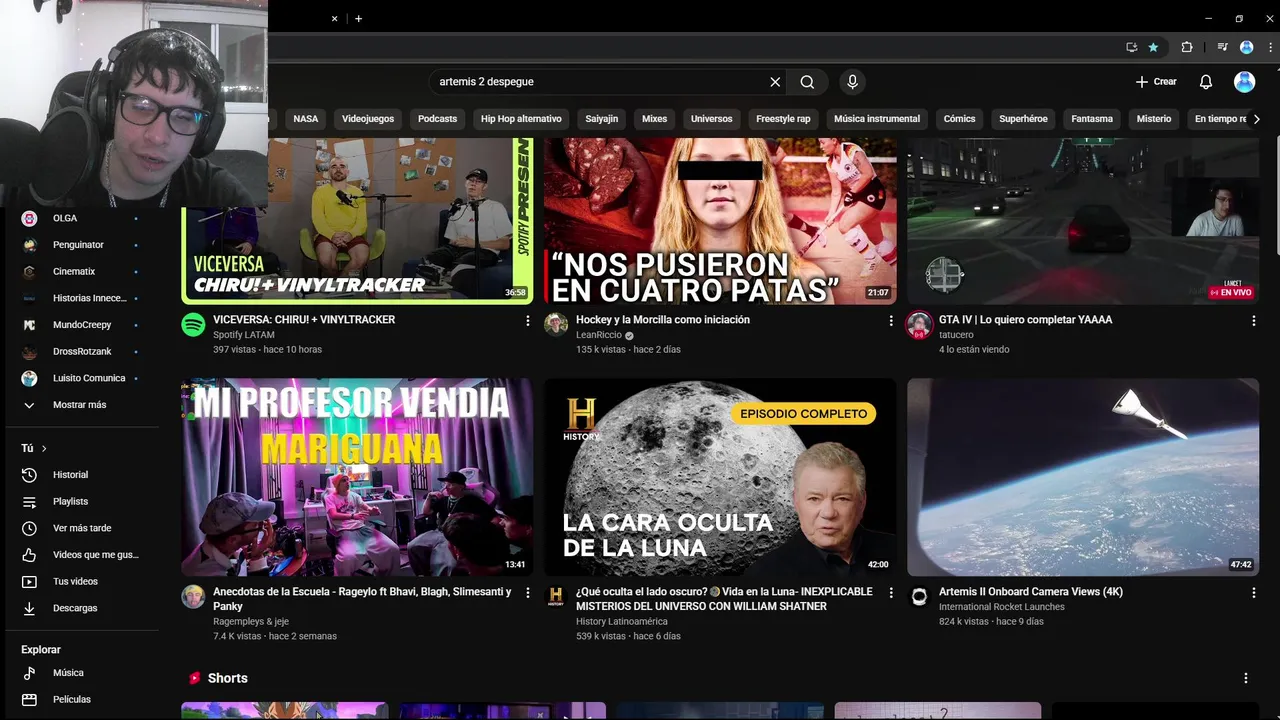Open options for Artemis II Onboard Camera video
The image size is (1280, 720).
1253,593
